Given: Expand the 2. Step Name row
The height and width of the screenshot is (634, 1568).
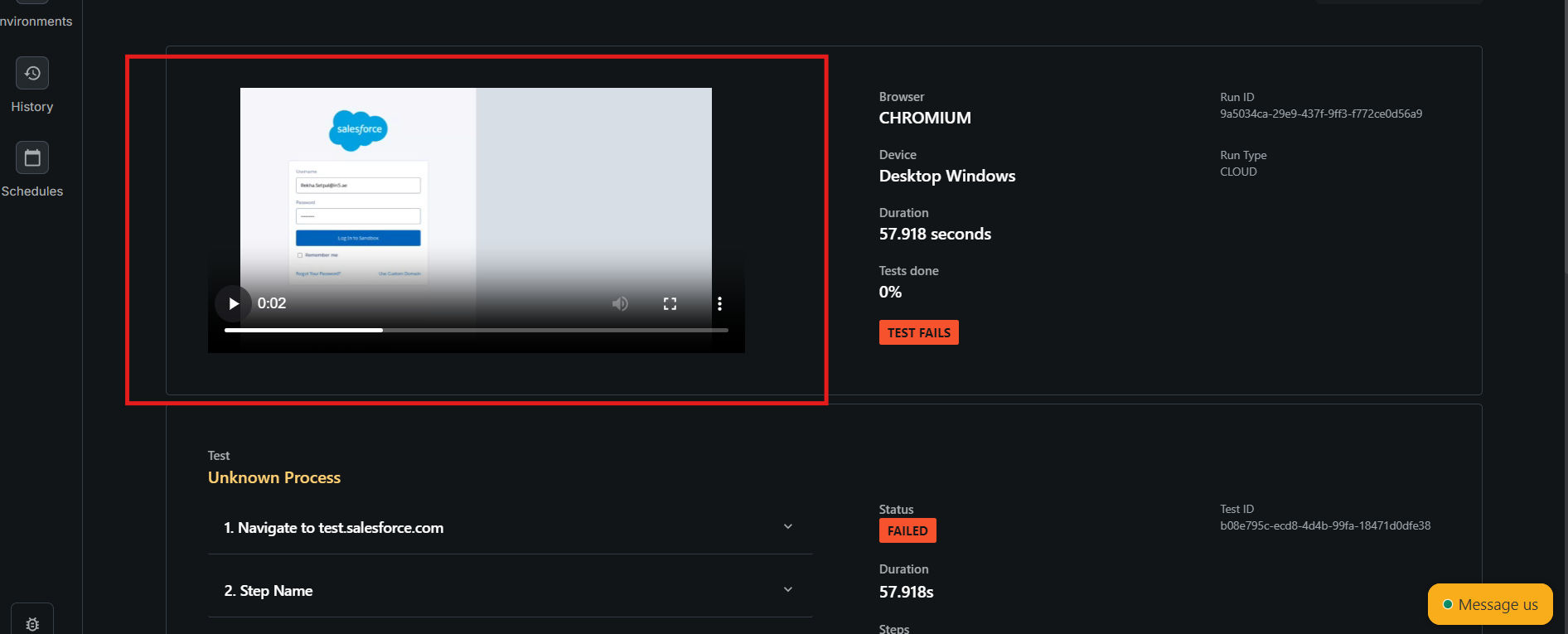Looking at the screenshot, I should click(510, 591).
